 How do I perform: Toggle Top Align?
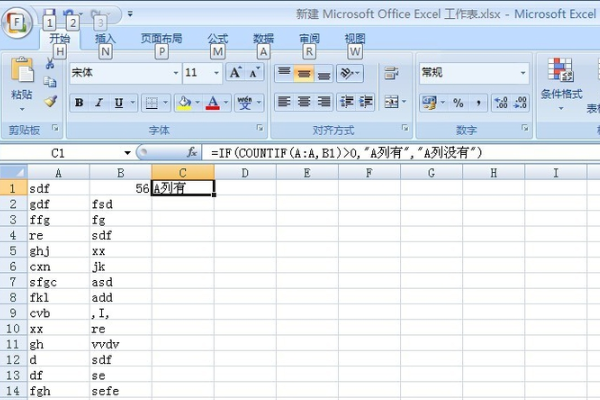tap(284, 73)
